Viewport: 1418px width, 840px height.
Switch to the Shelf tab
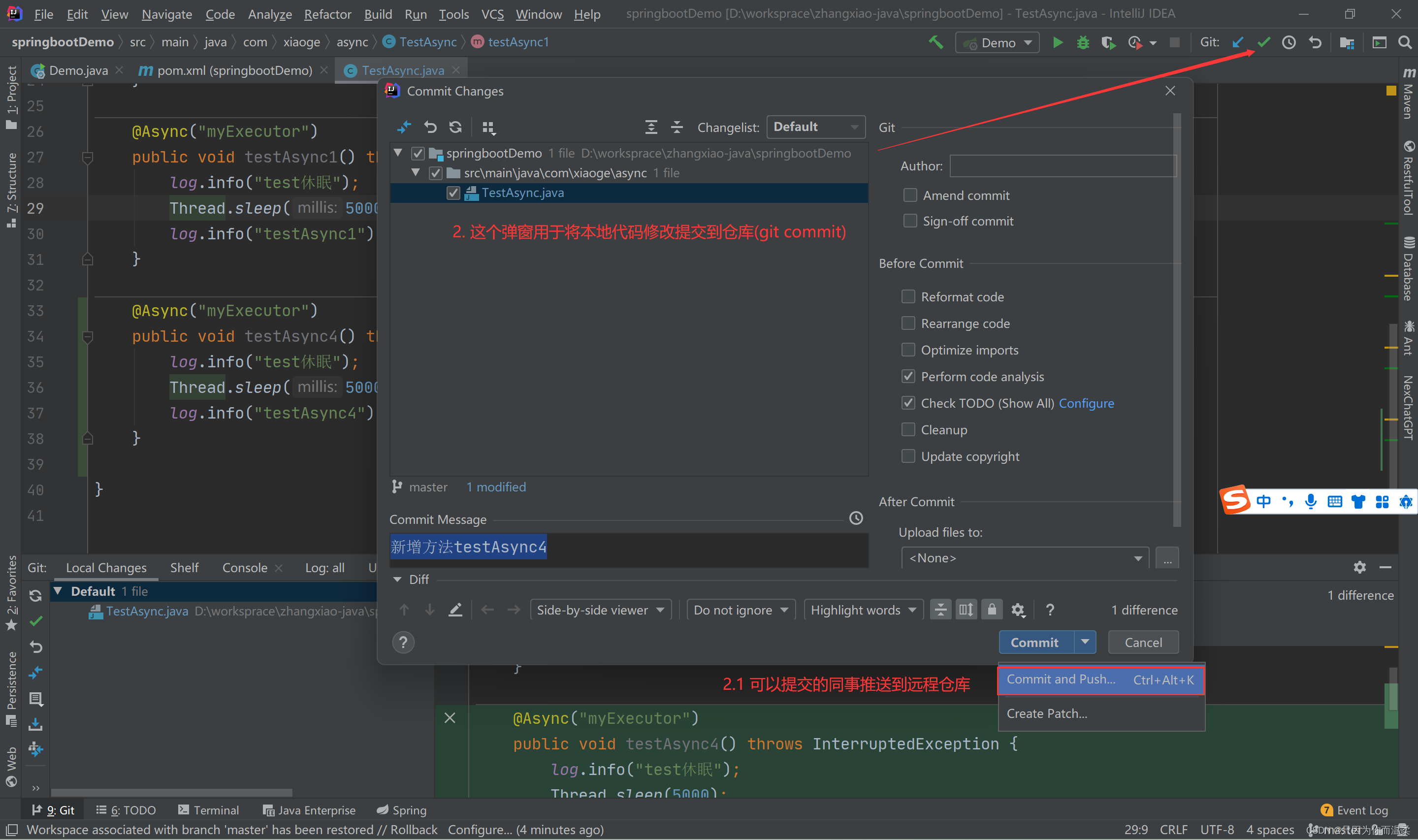(184, 567)
